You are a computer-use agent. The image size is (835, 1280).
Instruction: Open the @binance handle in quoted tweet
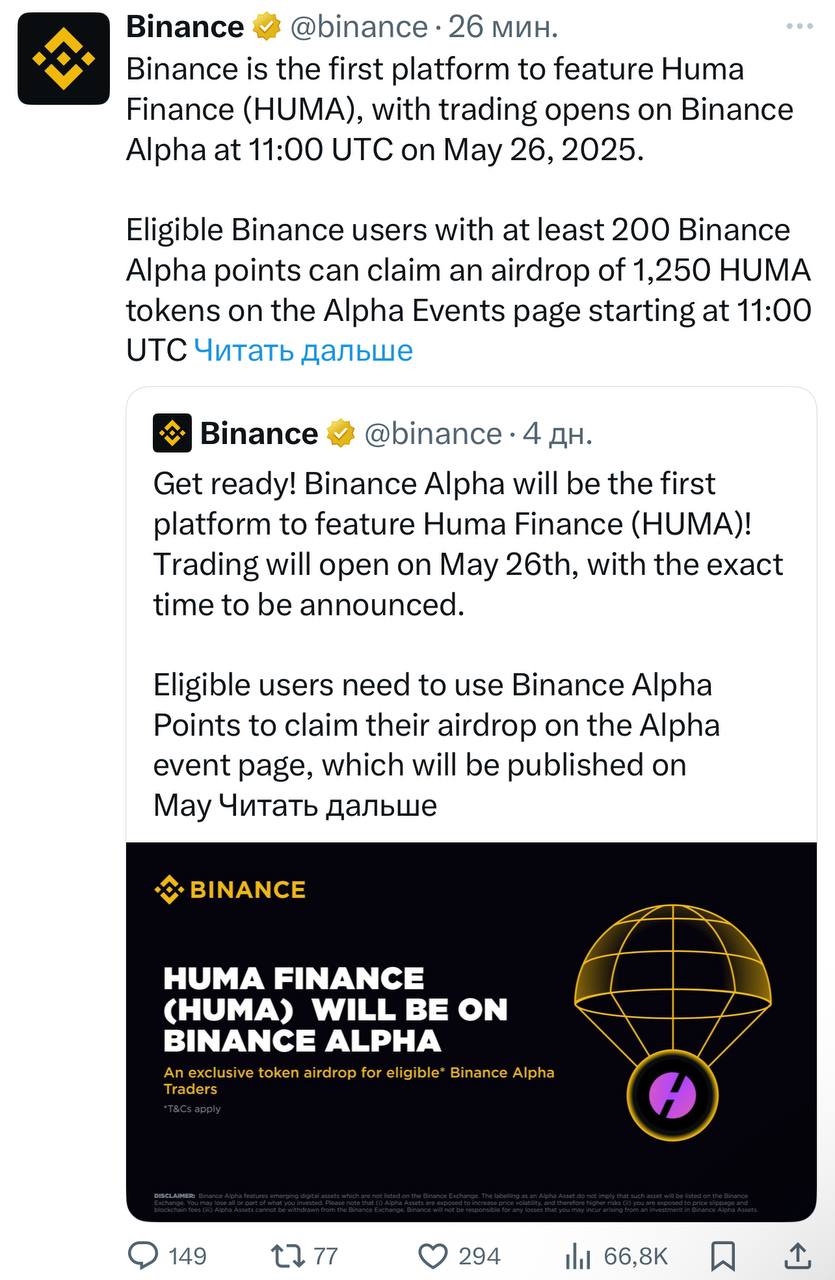click(x=432, y=433)
